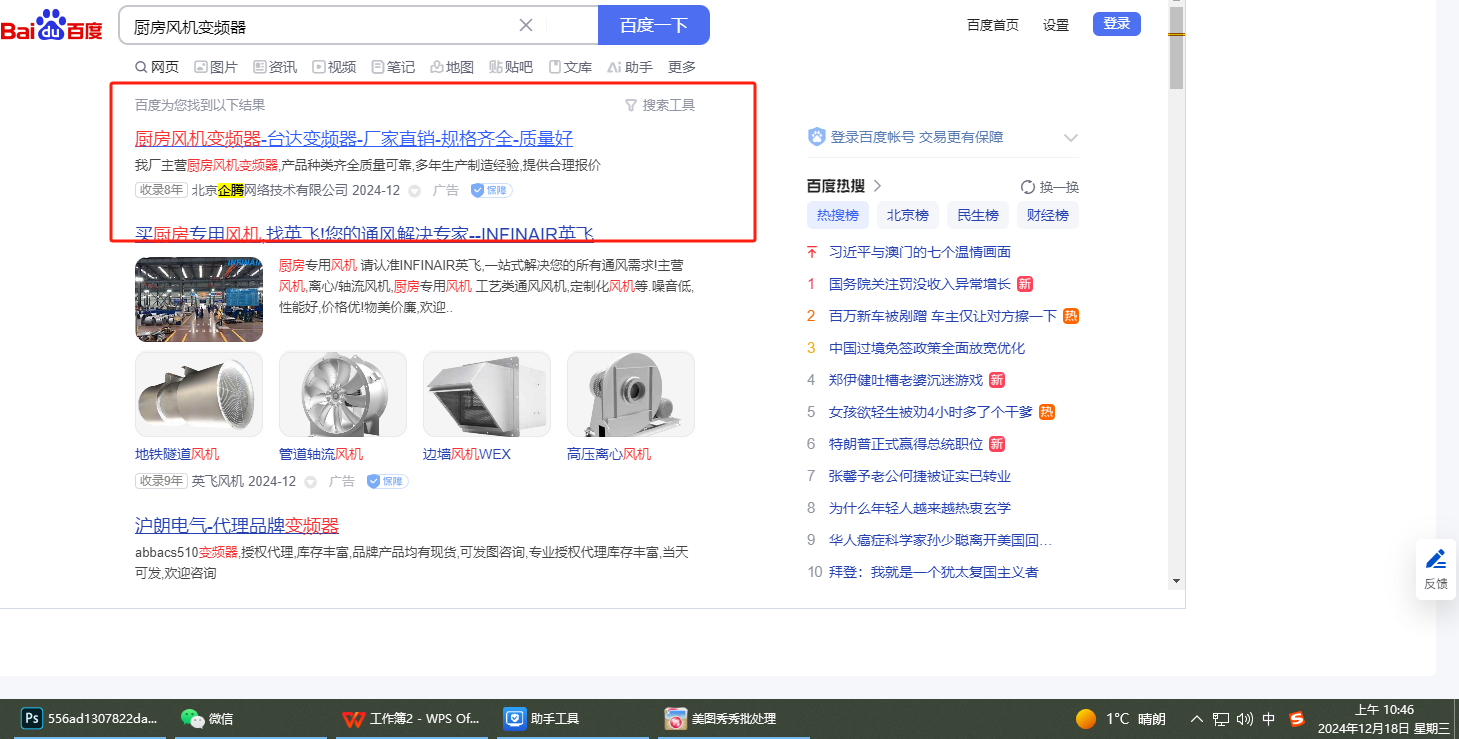The height and width of the screenshot is (739, 1459).
Task: Select the 热搜榜 tab
Action: tap(837, 215)
